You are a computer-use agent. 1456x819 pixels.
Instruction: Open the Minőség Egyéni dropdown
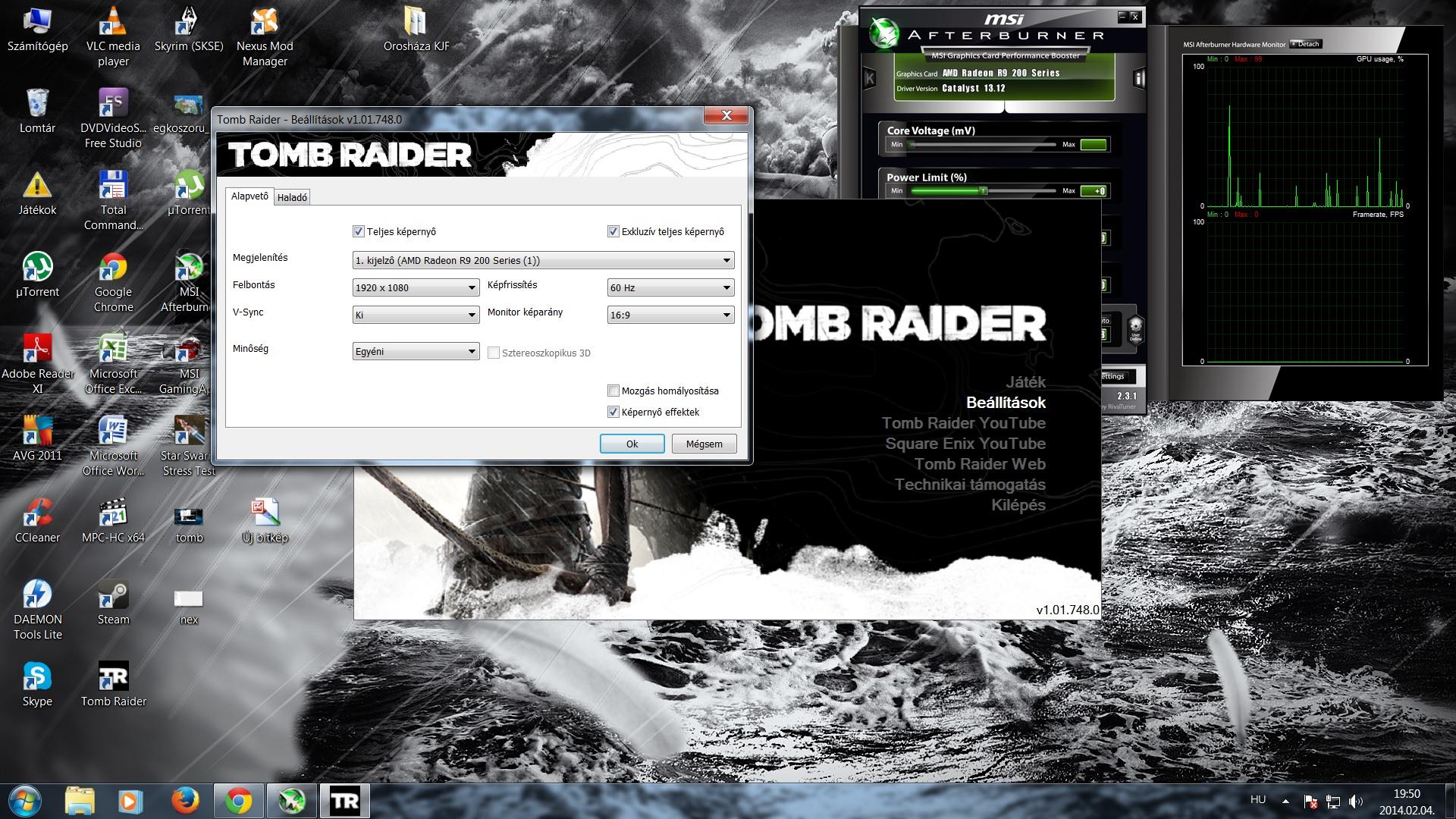416,351
